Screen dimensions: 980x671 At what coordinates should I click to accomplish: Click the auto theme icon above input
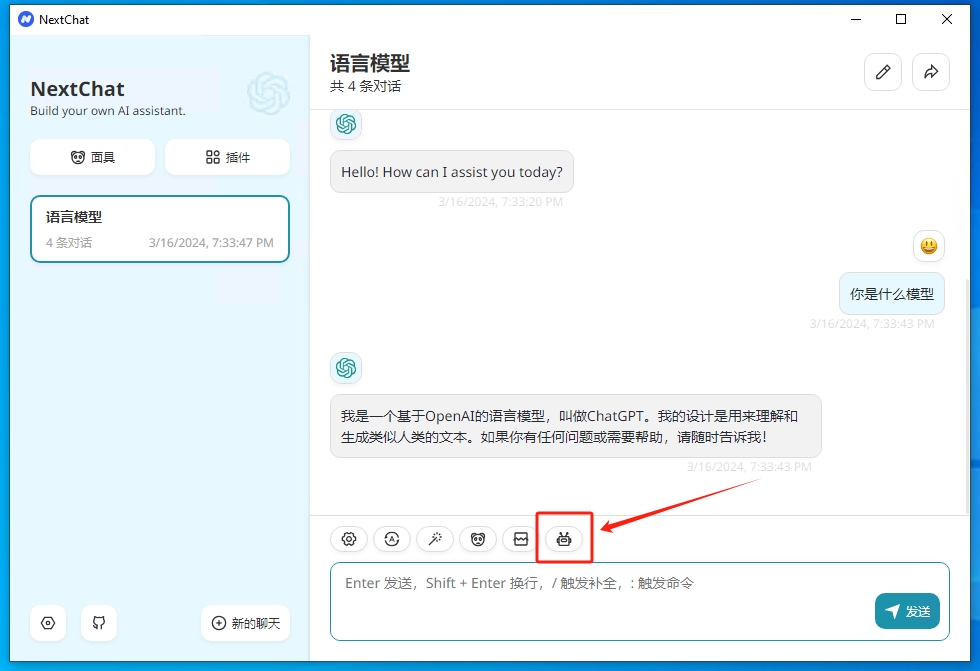click(392, 539)
